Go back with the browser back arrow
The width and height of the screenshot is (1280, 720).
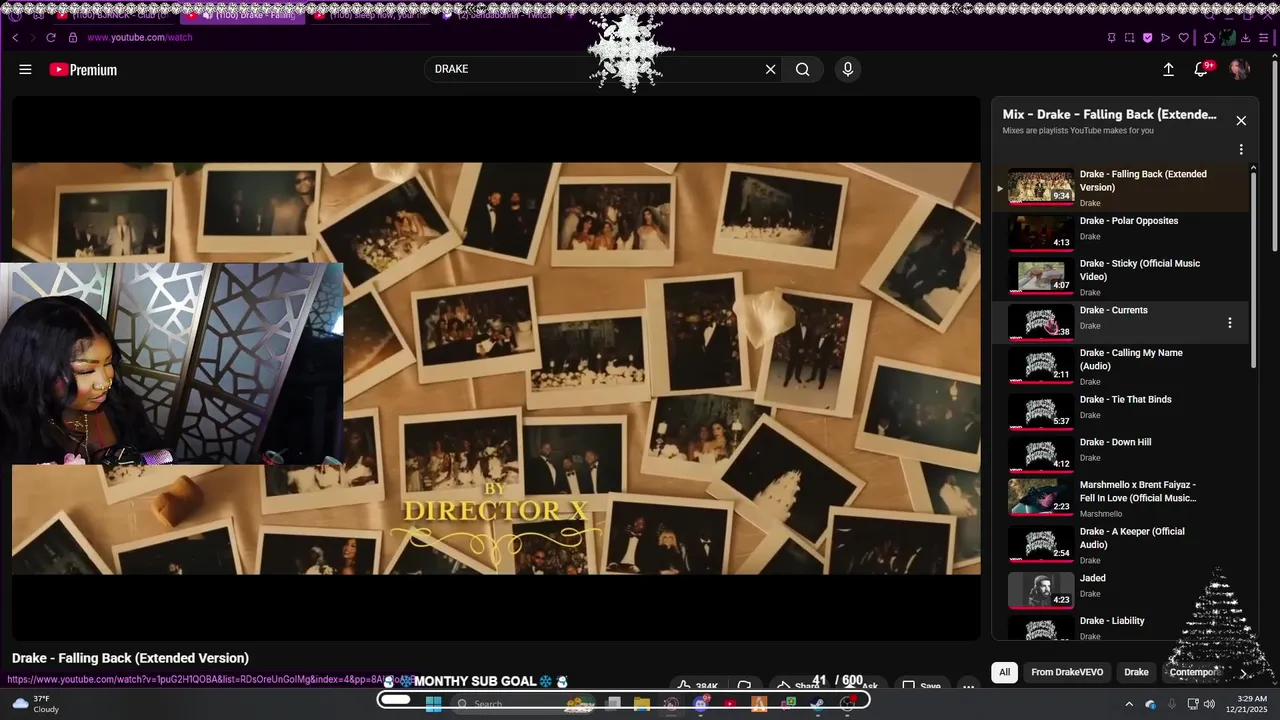pyautogui.click(x=15, y=37)
